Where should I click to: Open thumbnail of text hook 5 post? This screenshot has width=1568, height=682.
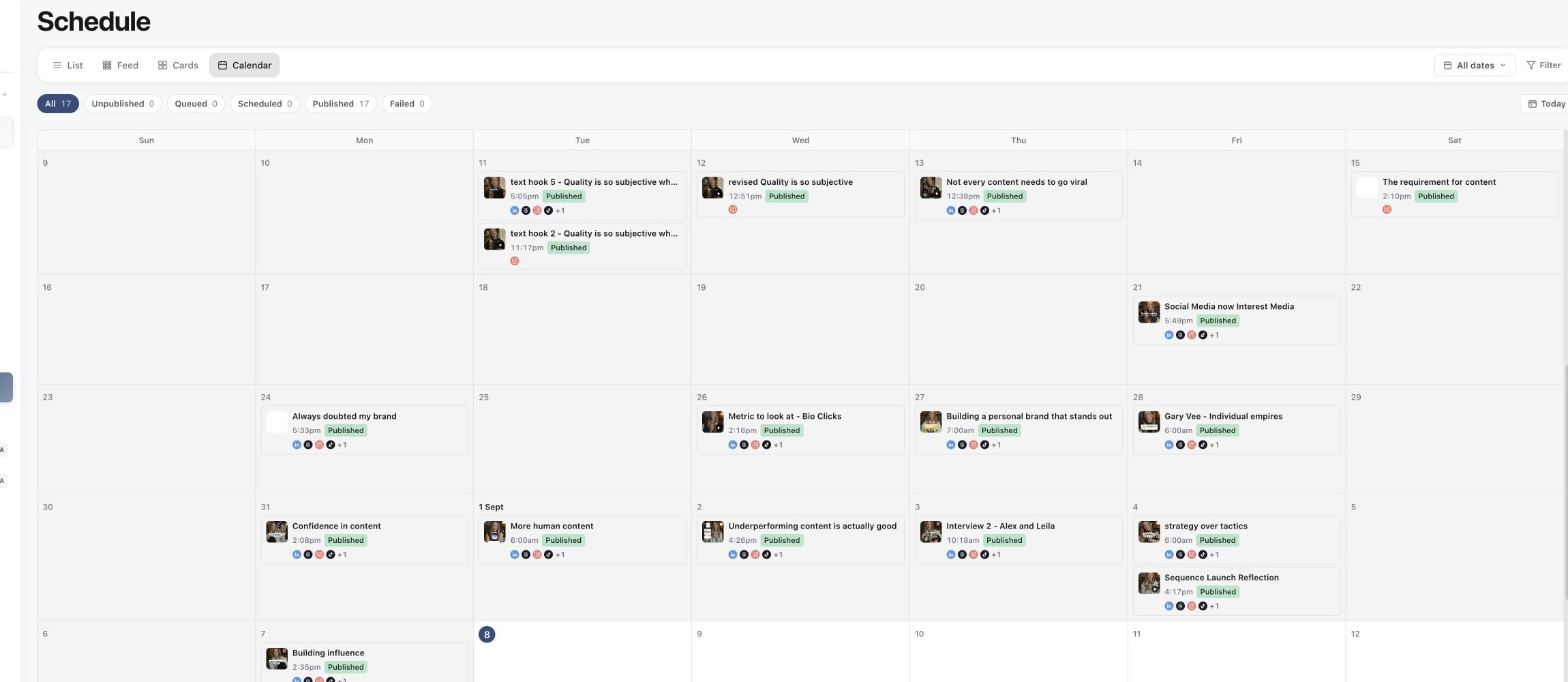coord(494,188)
